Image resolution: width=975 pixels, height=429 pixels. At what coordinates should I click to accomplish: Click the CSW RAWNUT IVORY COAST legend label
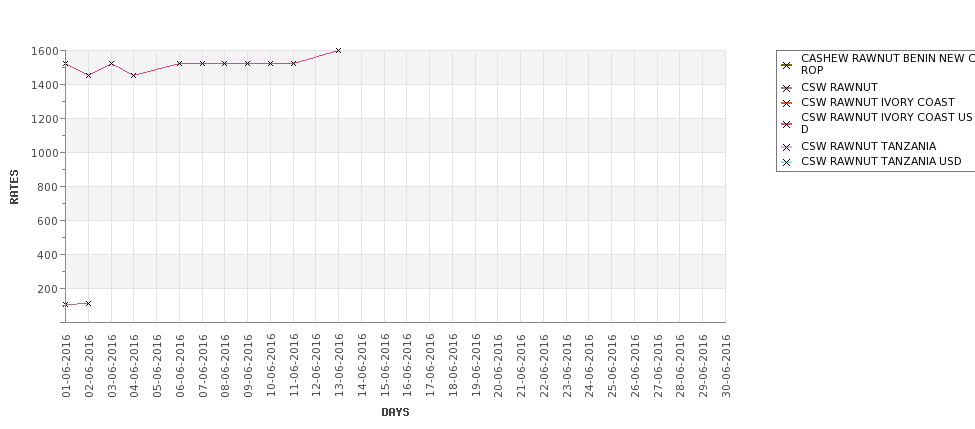tap(877, 103)
